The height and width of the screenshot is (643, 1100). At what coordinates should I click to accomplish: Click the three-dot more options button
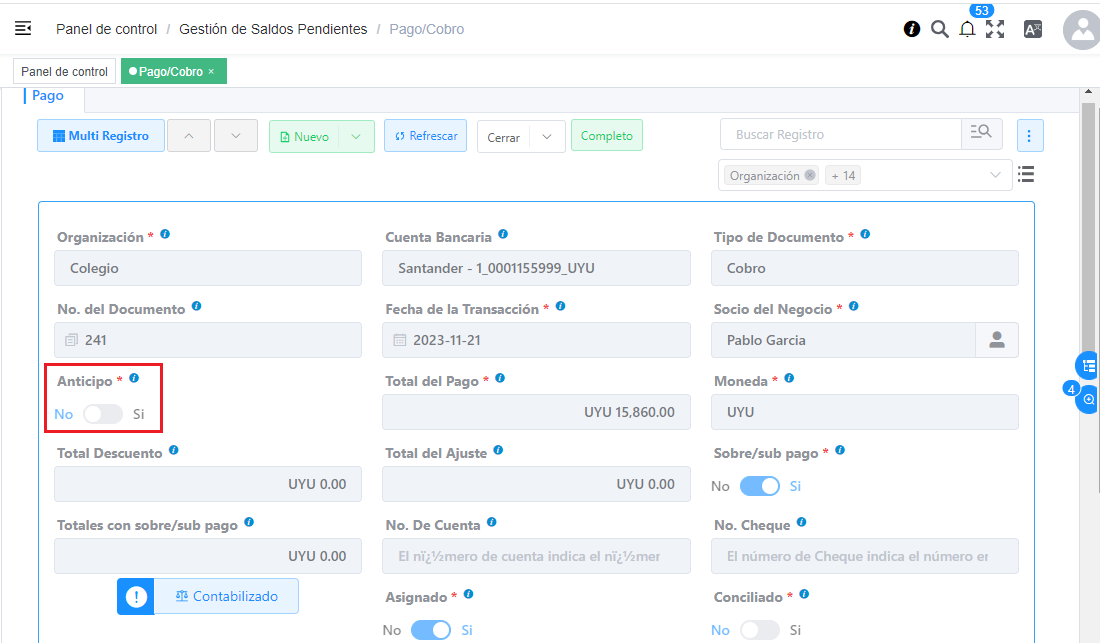tap(1030, 135)
